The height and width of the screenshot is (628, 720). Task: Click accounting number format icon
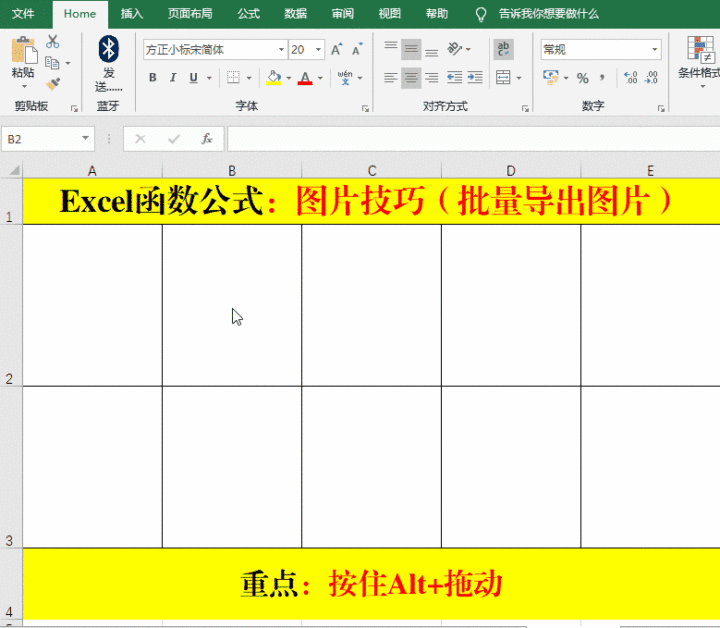click(551, 78)
